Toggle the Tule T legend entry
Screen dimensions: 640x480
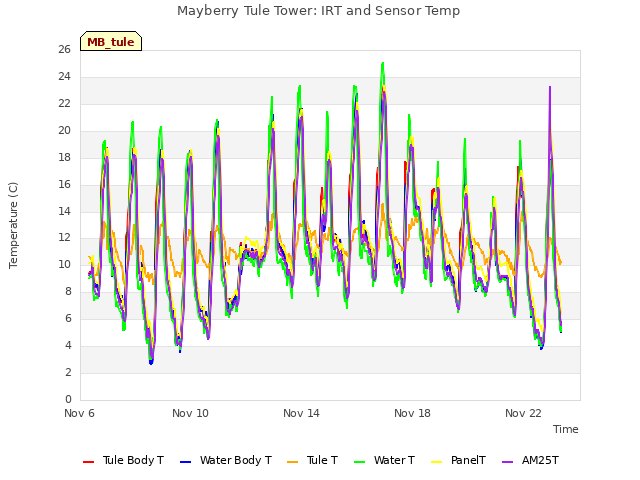click(x=313, y=460)
